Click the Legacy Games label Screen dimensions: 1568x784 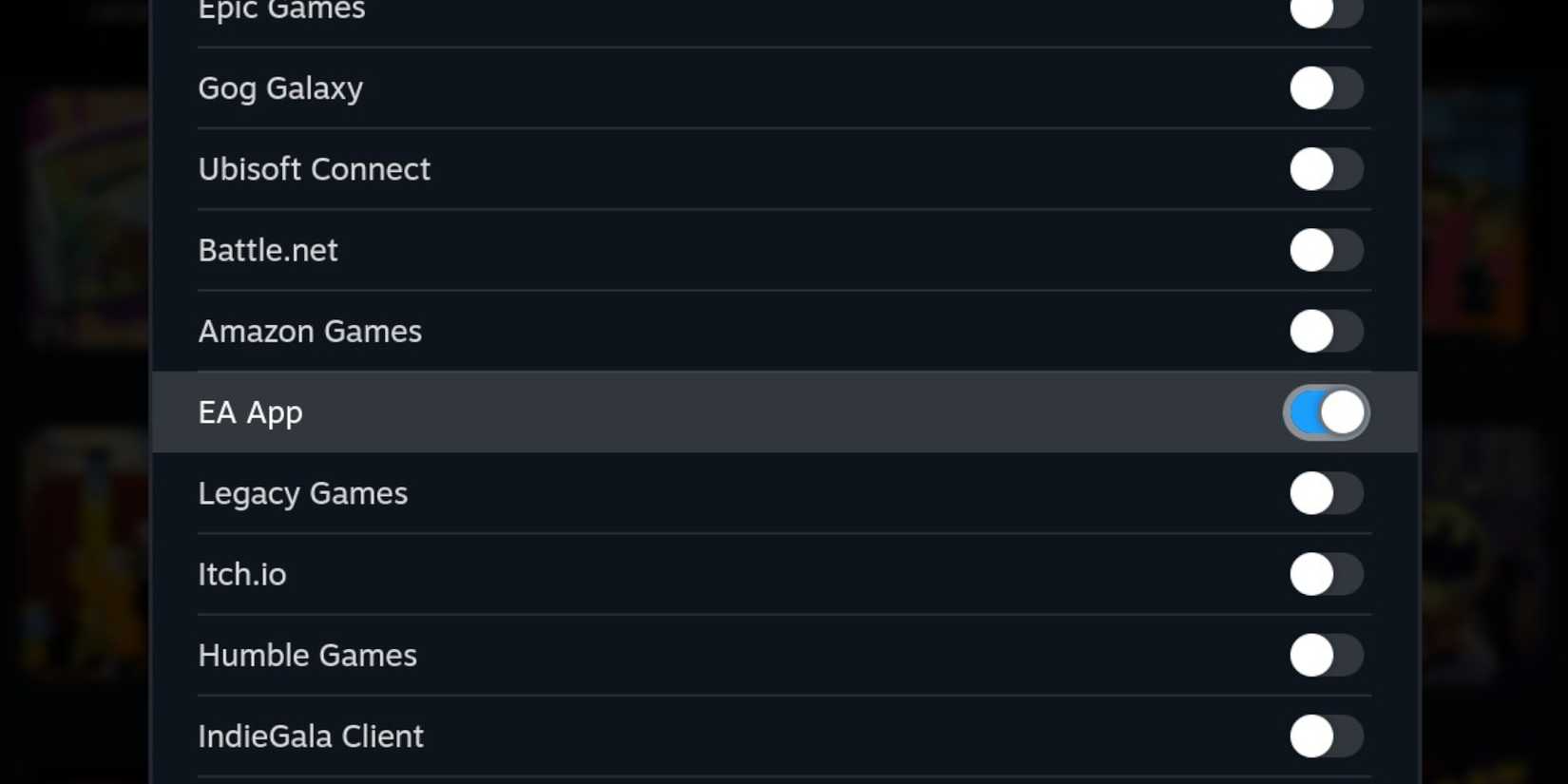303,493
